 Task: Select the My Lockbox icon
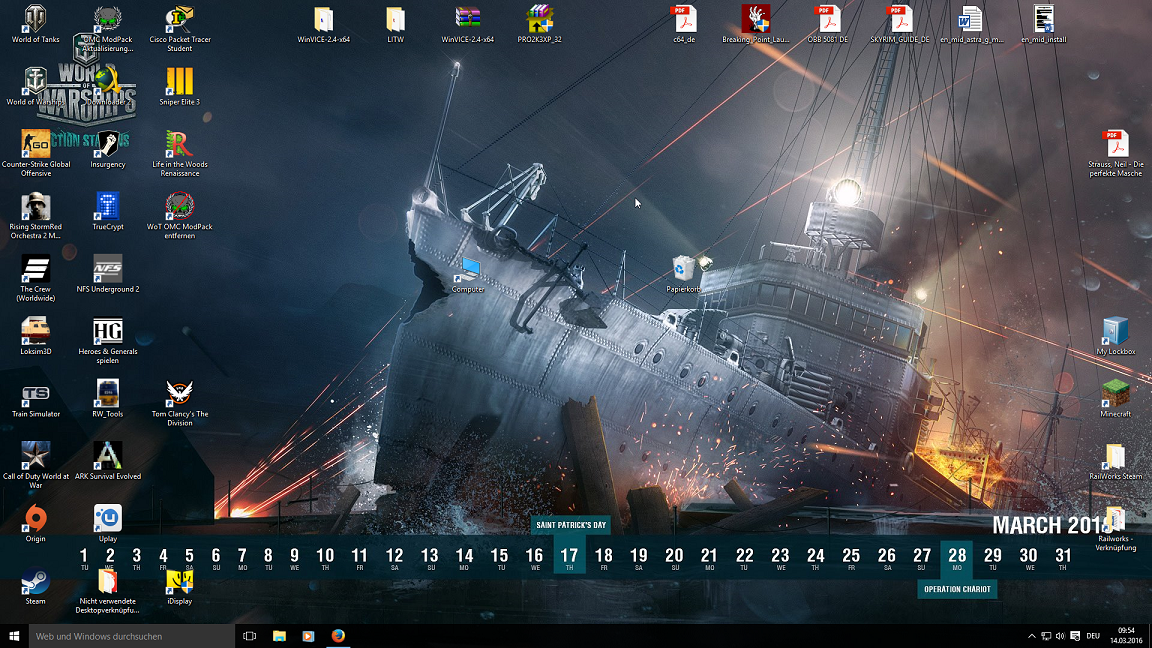tap(1115, 336)
